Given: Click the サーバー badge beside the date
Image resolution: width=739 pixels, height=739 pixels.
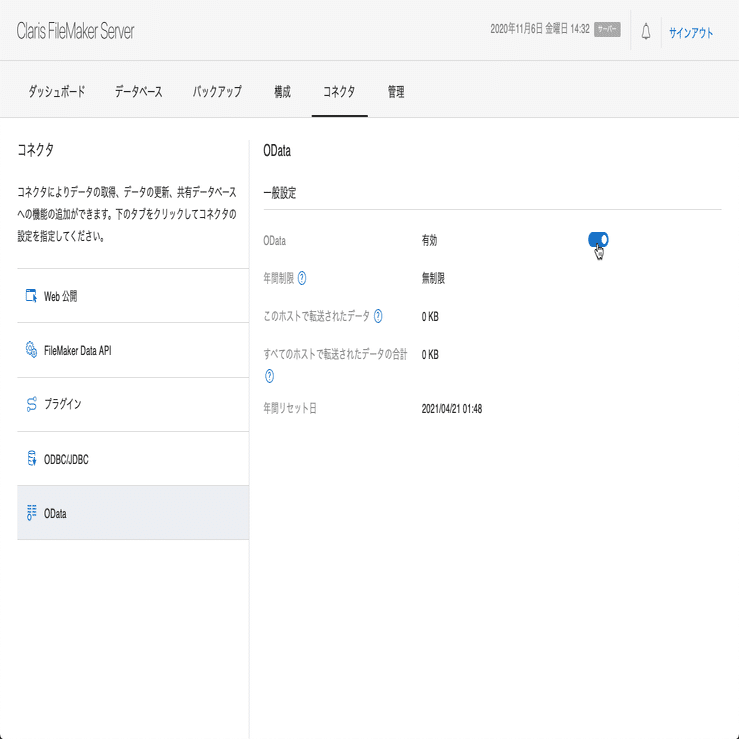Looking at the screenshot, I should tap(607, 29).
